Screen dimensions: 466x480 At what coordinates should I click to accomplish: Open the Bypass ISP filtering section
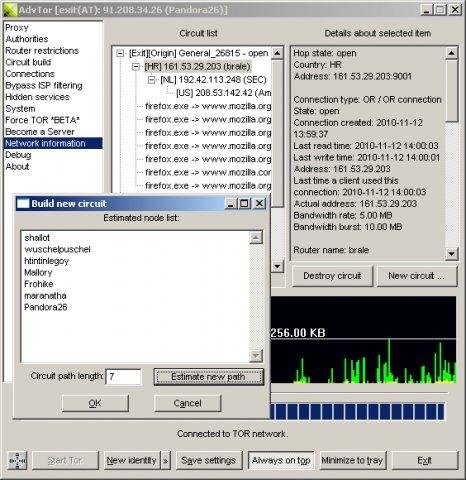[x=44, y=85]
